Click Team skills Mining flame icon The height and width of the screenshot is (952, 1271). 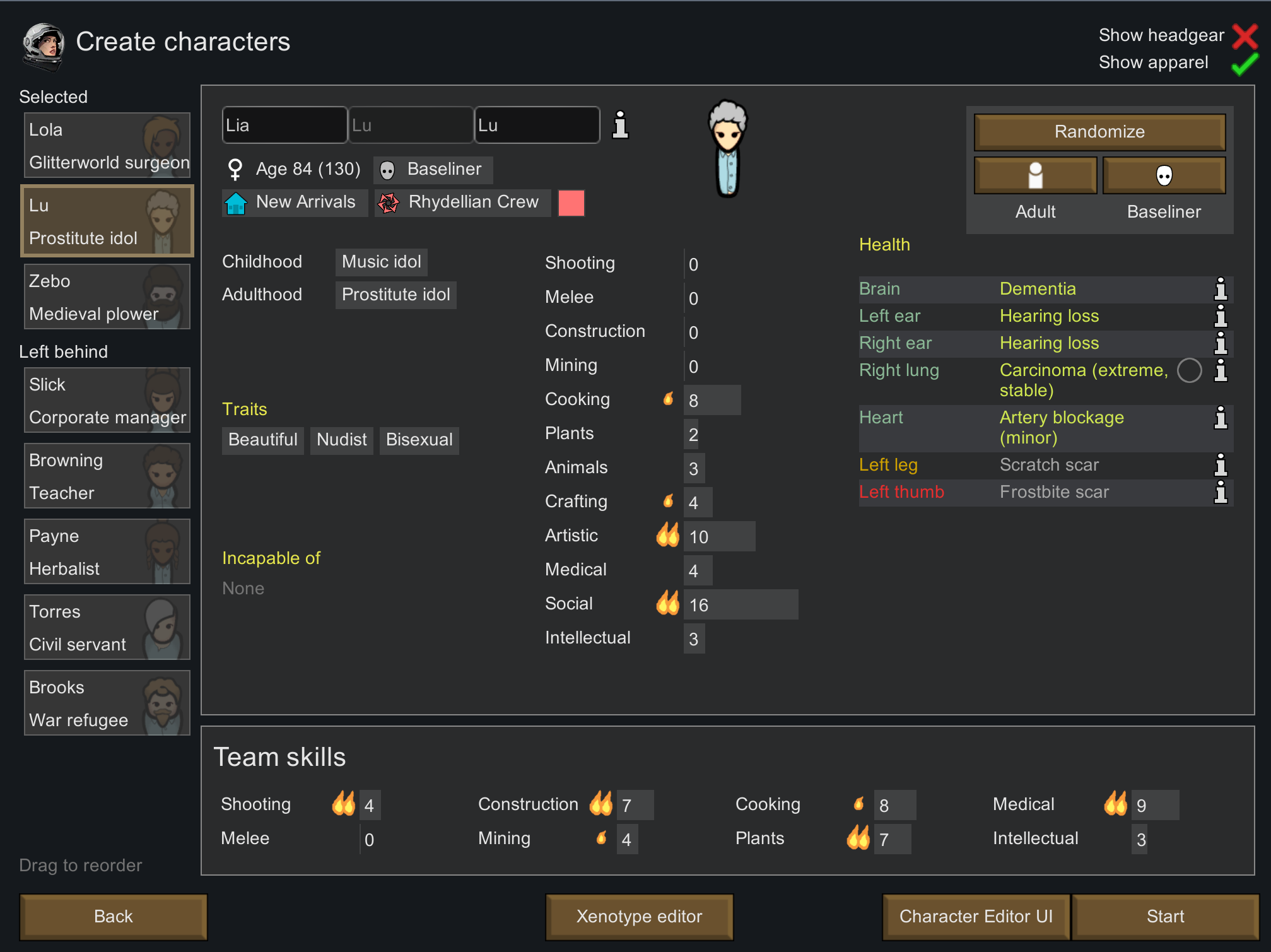[601, 838]
